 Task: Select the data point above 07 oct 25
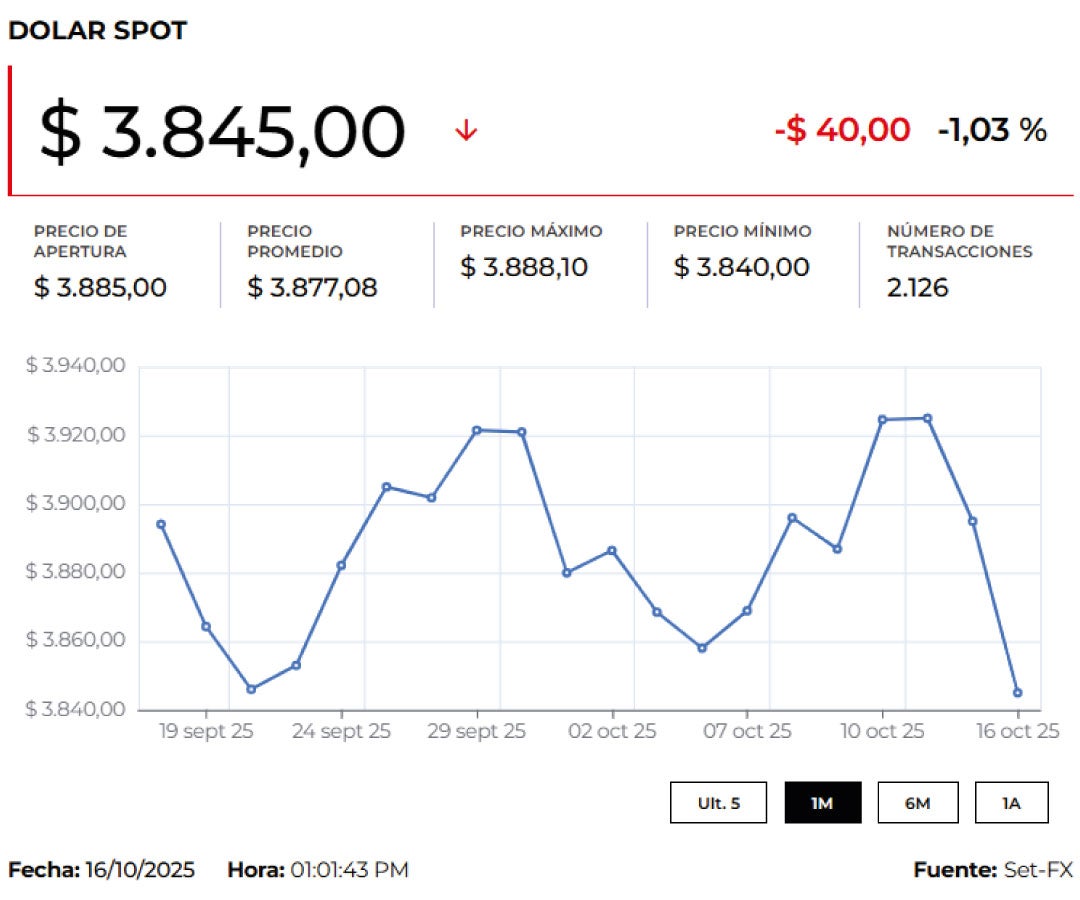tap(747, 611)
